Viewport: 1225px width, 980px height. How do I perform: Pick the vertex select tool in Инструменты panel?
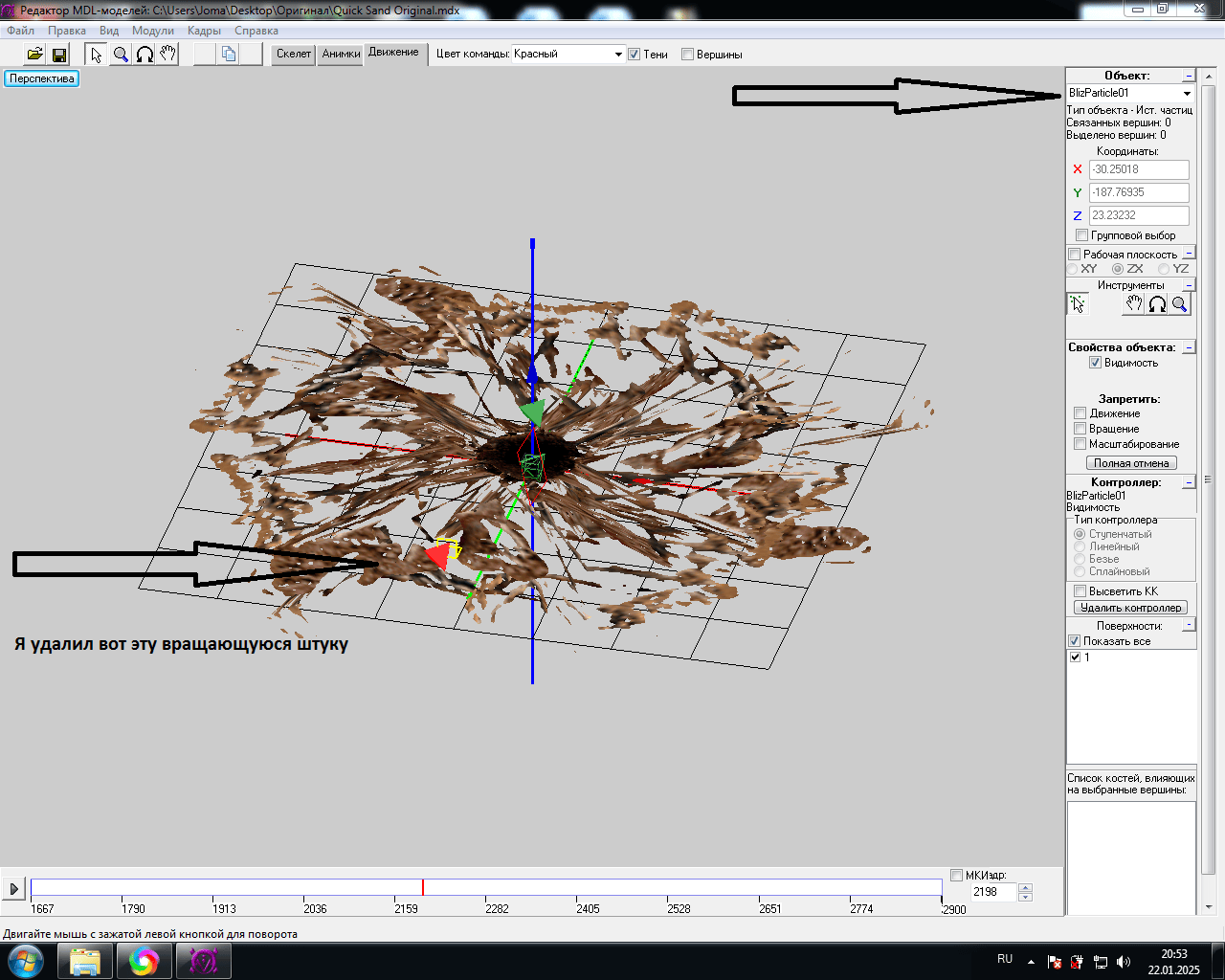click(x=1078, y=304)
